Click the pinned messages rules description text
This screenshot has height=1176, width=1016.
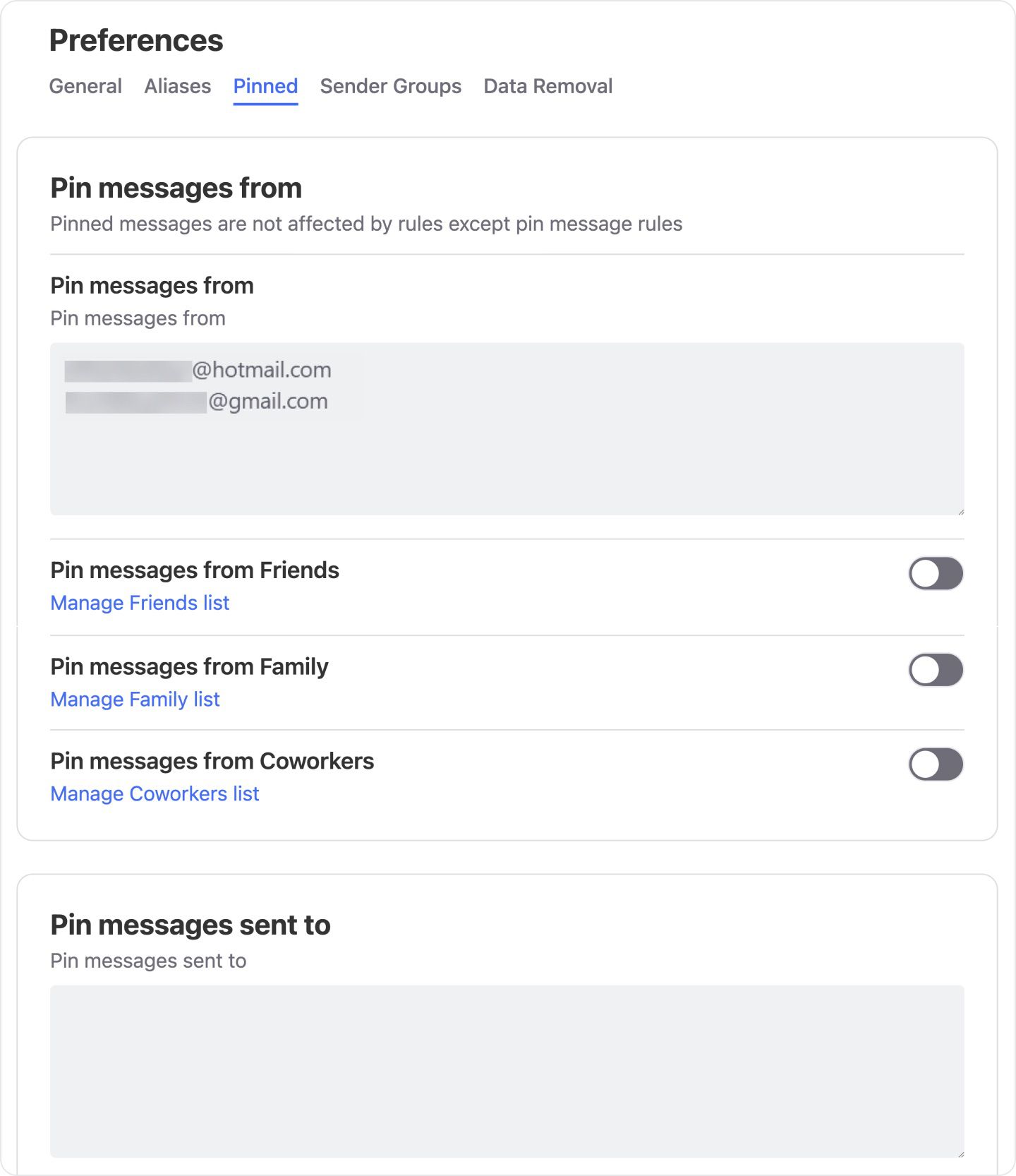point(365,224)
